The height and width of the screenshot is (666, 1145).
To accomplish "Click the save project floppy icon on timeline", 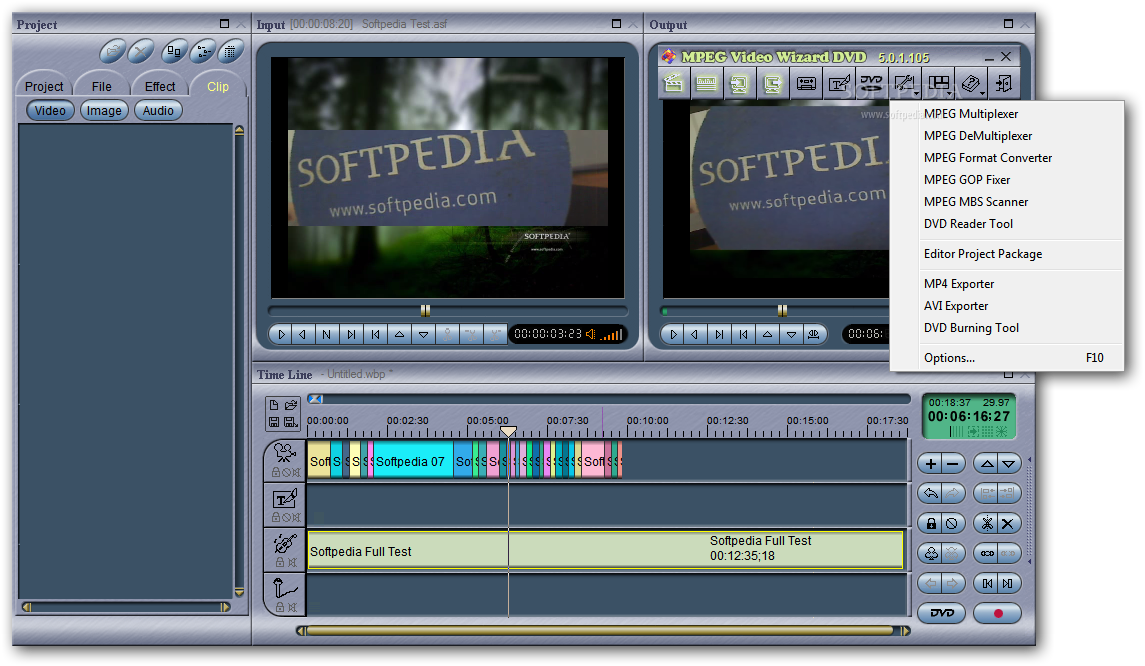I will [274, 422].
